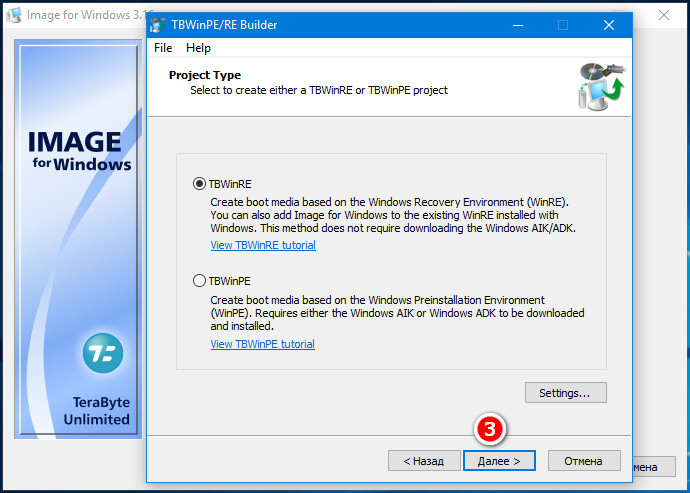The width and height of the screenshot is (690, 493).
Task: Click the Image for Windows title bar icon
Action: tap(14, 15)
